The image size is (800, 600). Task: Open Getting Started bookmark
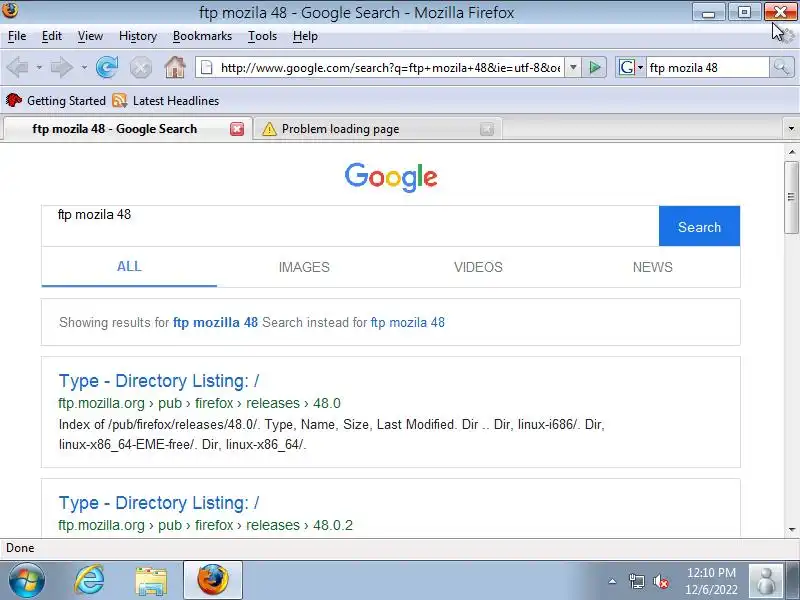[x=56, y=101]
